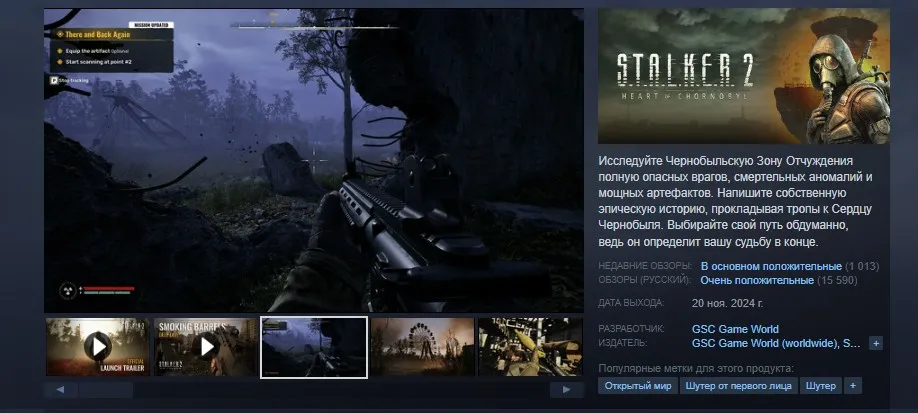Image resolution: width=918 pixels, height=413 pixels.
Task: Move the thumbnail strip scrollbar handle
Action: pyautogui.click(x=106, y=390)
